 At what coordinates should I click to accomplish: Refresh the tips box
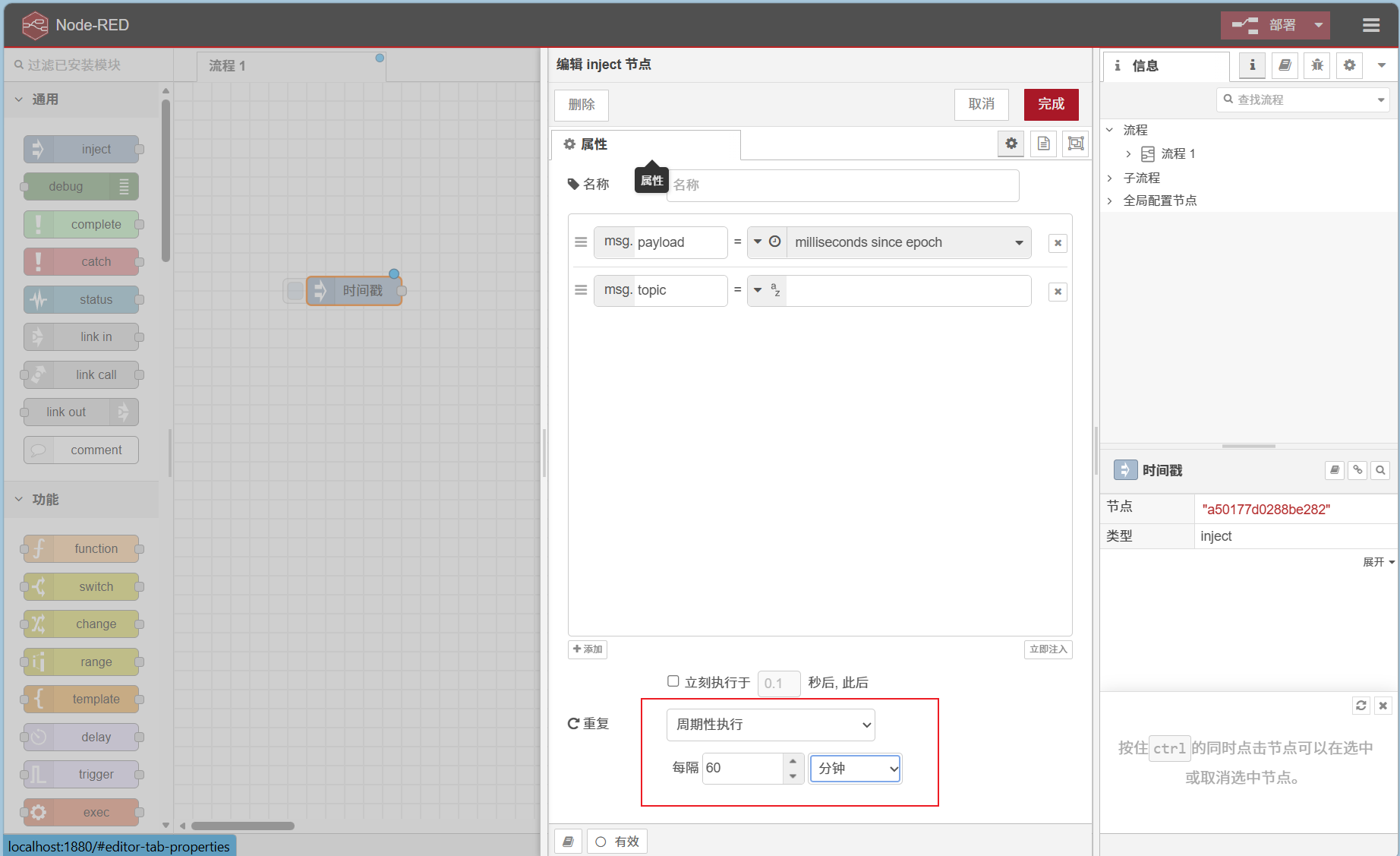(1361, 706)
